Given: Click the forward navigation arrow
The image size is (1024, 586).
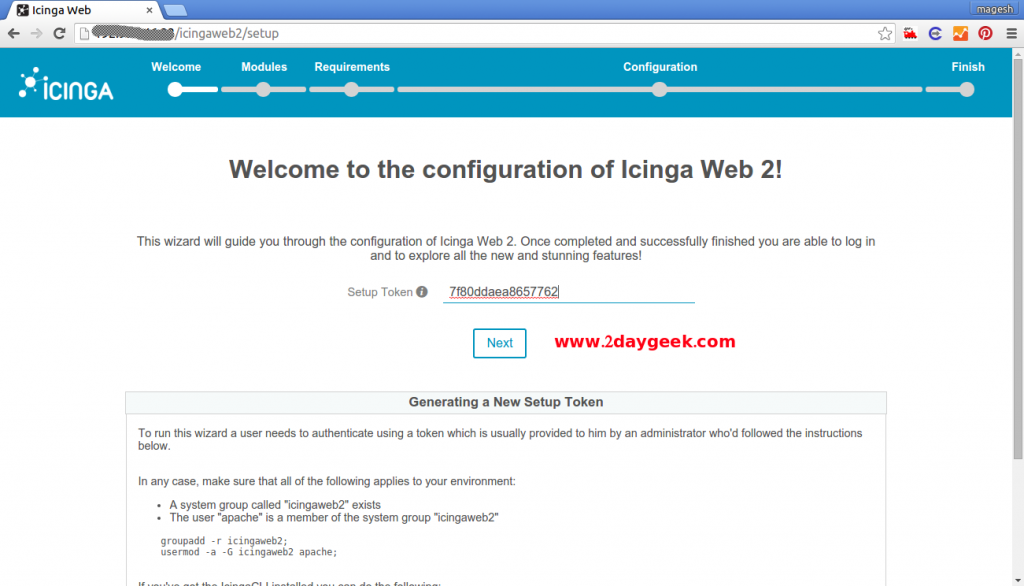Looking at the screenshot, I should (35, 32).
